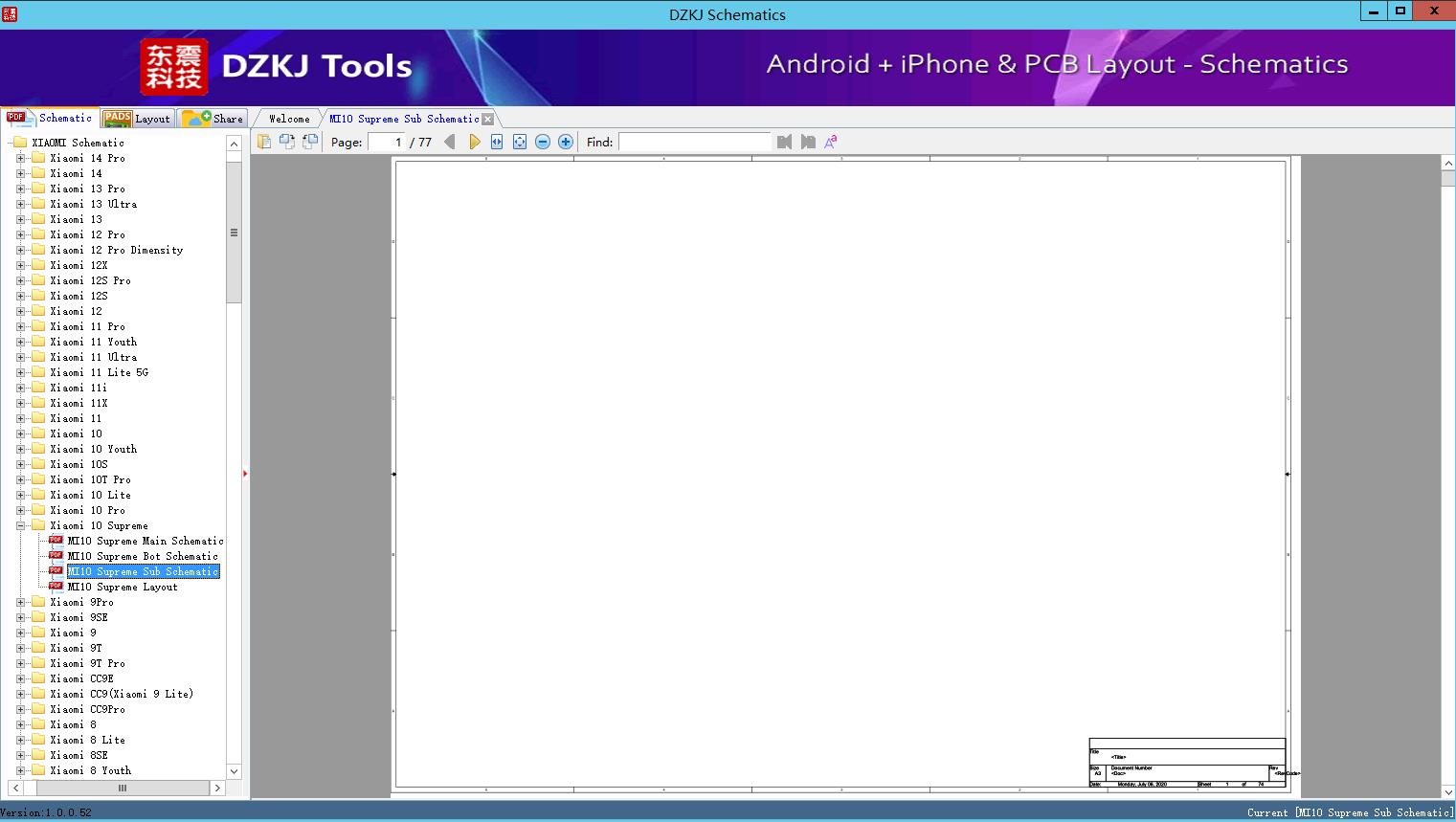The height and width of the screenshot is (822, 1456).
Task: Expand Xiaomi 13 Ultra folder
Action: 20,204
